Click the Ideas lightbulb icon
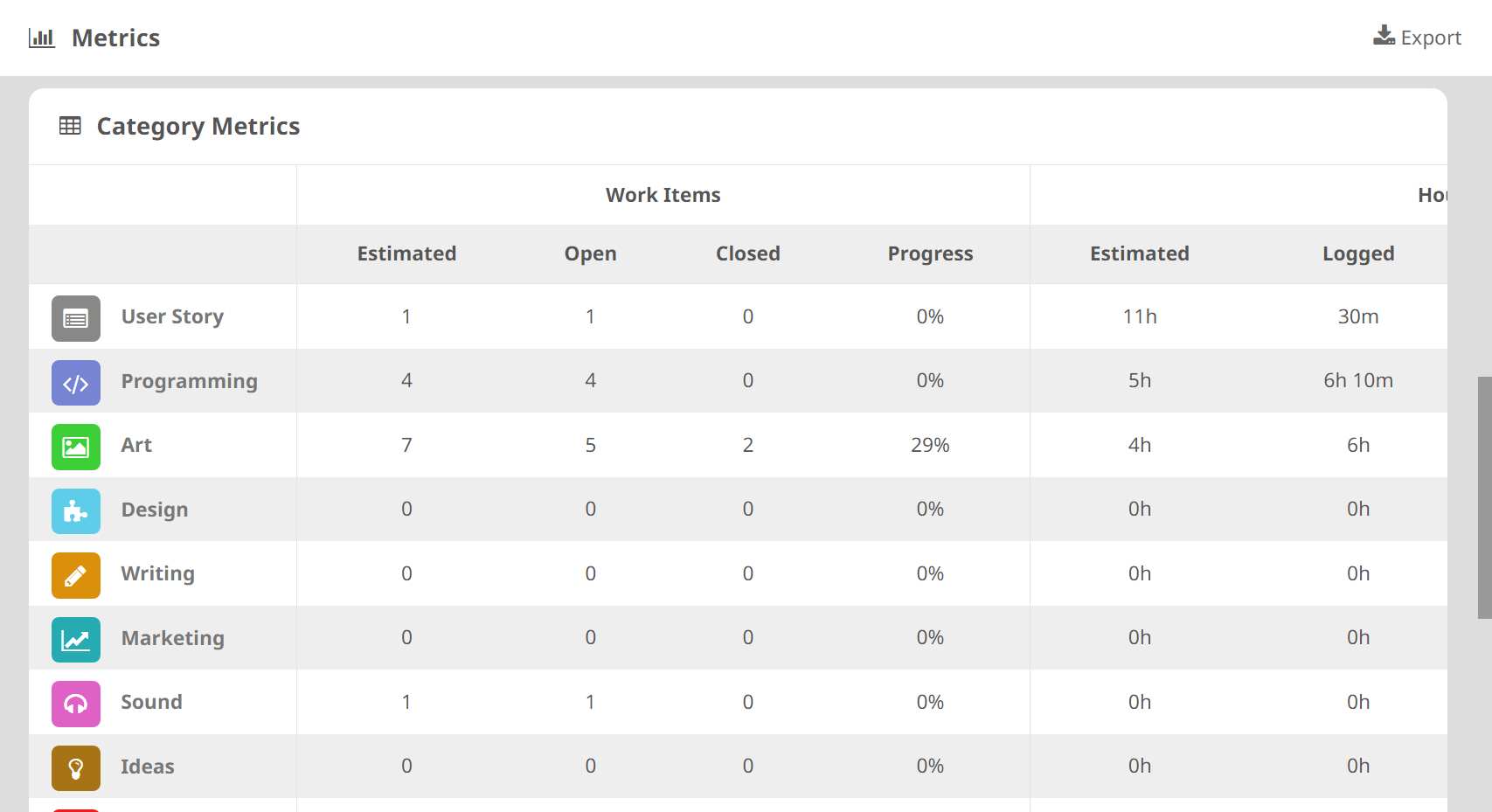 click(75, 767)
